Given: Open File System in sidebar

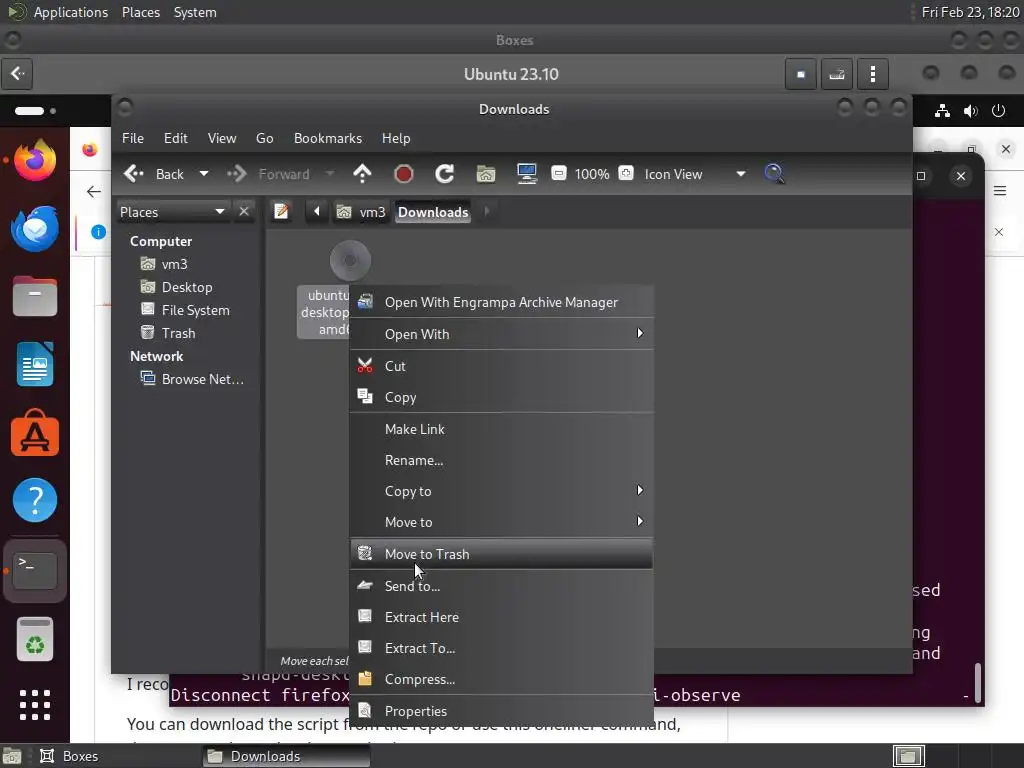Looking at the screenshot, I should click(x=195, y=310).
